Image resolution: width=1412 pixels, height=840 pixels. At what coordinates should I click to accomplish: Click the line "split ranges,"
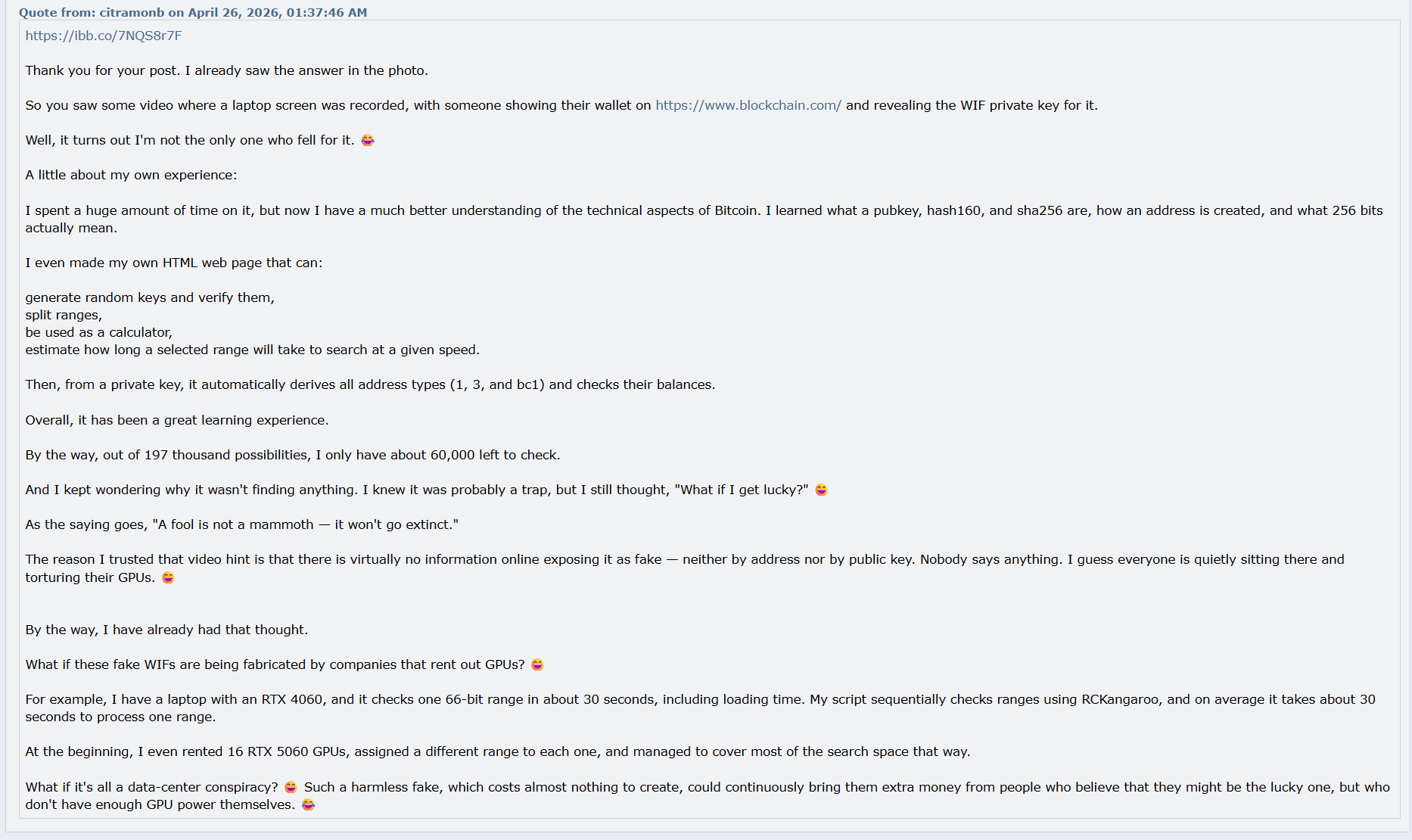64,315
